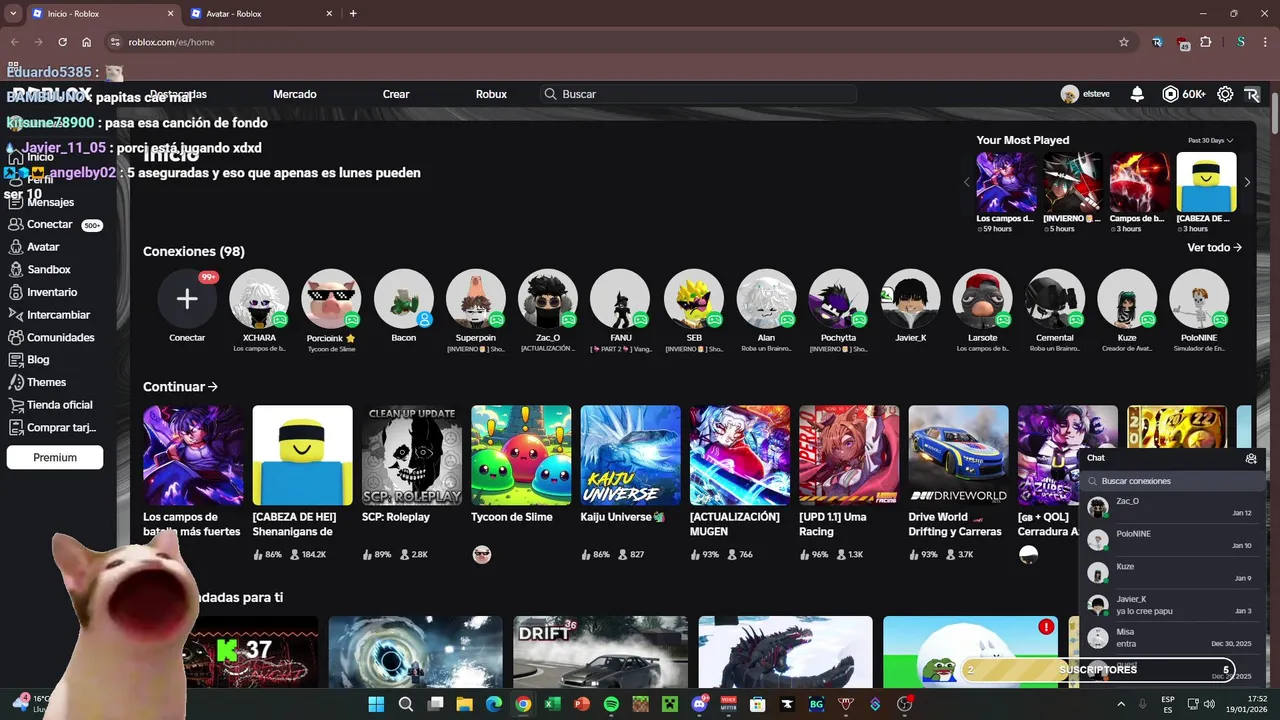Open chat with Misa

coord(1172,638)
